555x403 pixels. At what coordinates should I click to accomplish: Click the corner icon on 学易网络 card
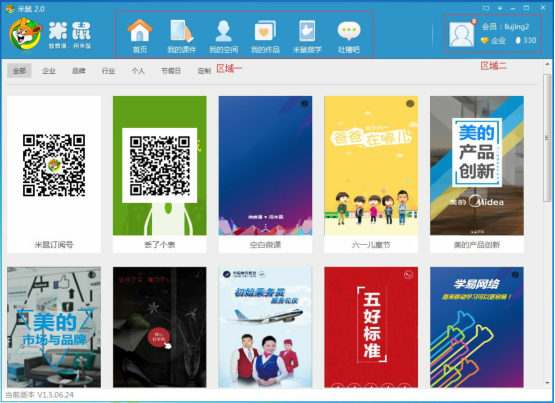[515, 274]
